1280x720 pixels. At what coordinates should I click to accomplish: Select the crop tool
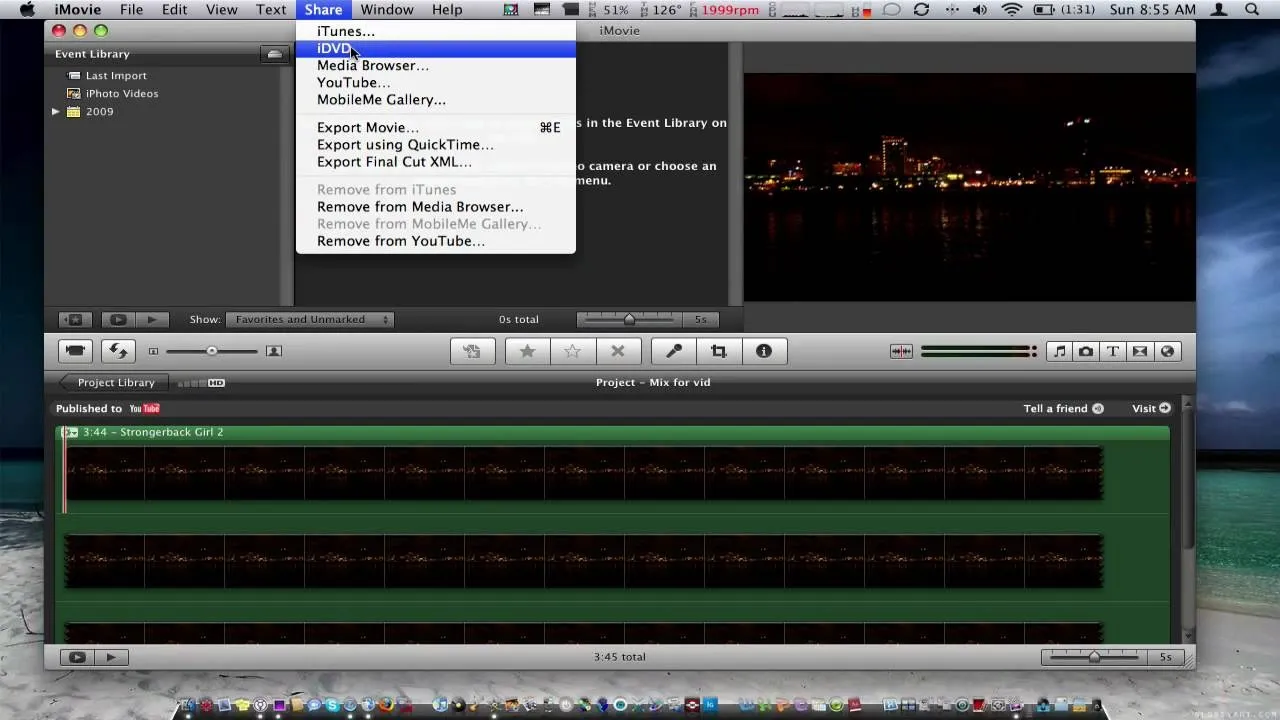pyautogui.click(x=719, y=351)
